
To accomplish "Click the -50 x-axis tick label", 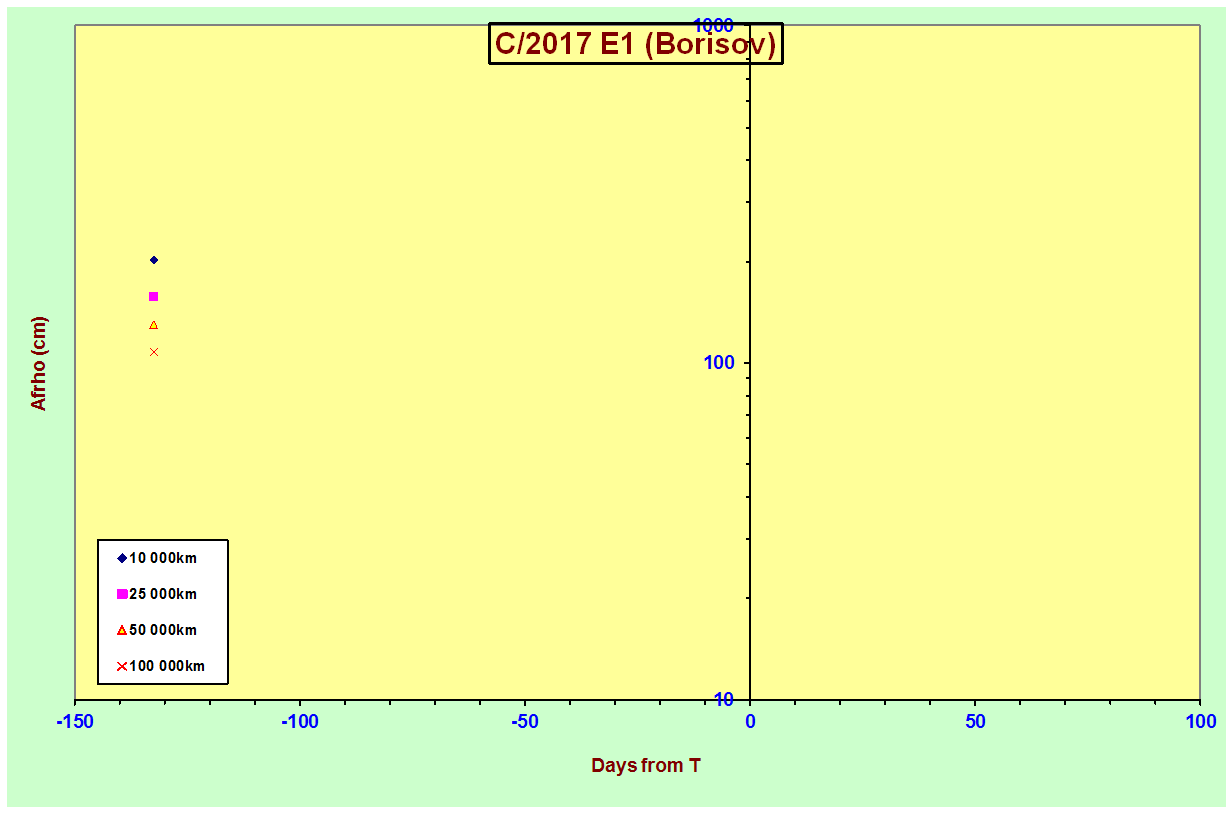I will 525,721.
